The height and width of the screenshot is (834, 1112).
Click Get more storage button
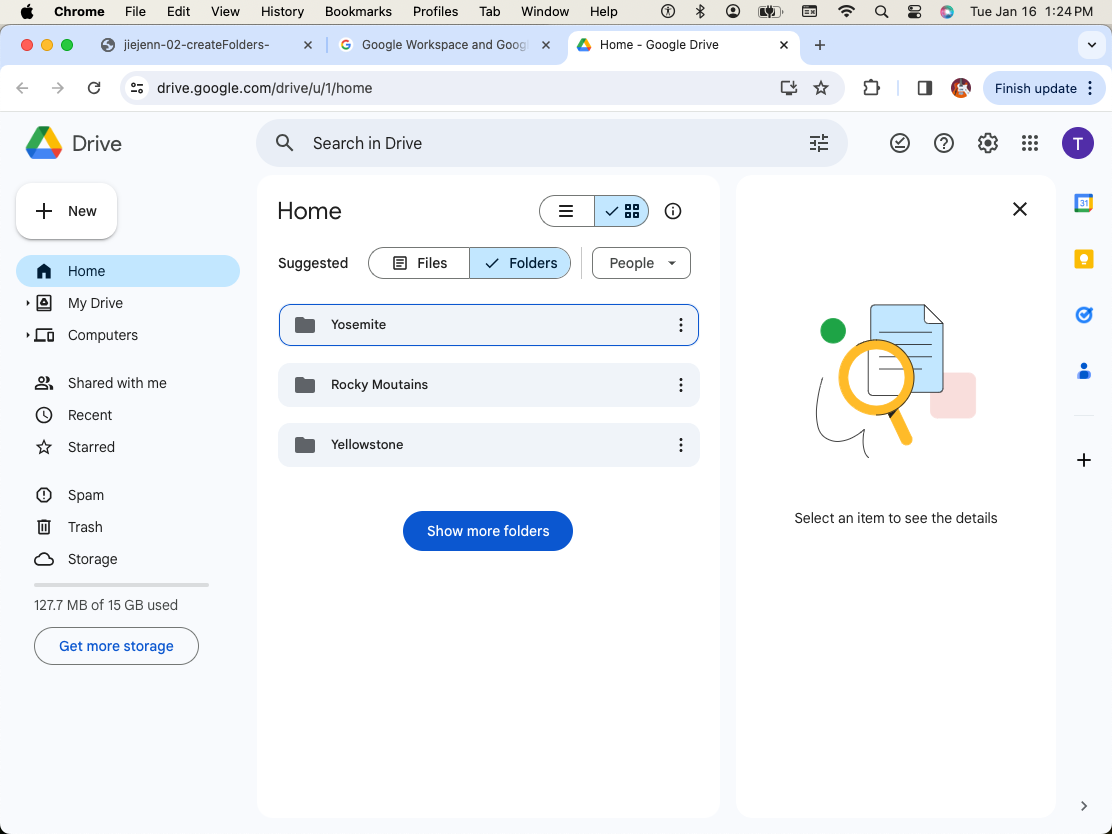[x=116, y=646]
